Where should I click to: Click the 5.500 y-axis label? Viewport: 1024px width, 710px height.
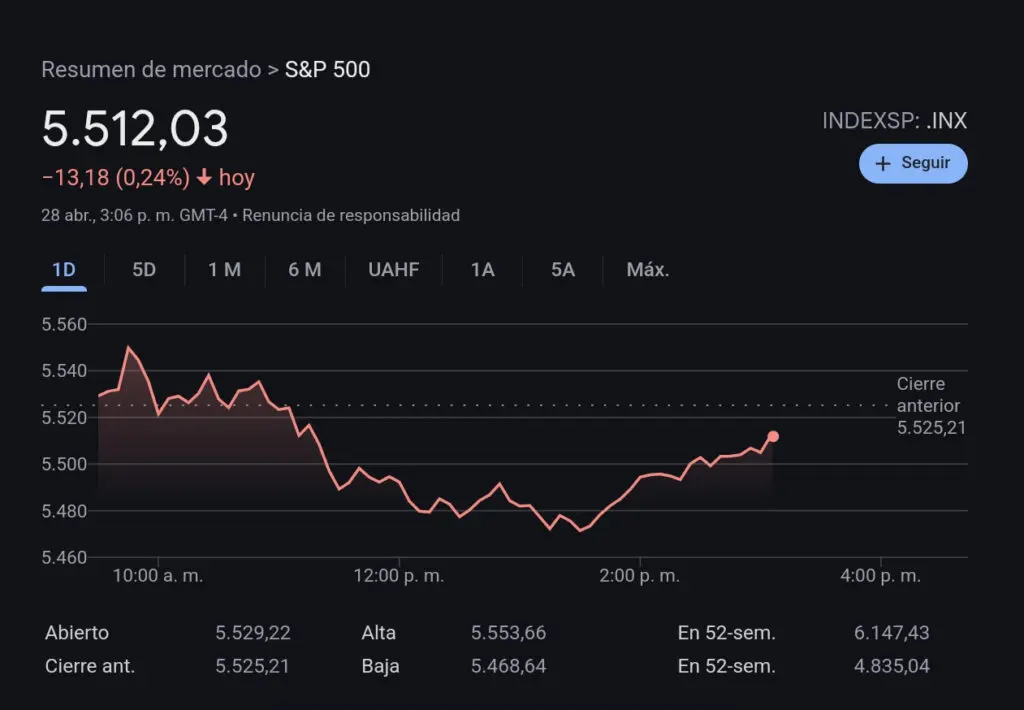[64, 464]
